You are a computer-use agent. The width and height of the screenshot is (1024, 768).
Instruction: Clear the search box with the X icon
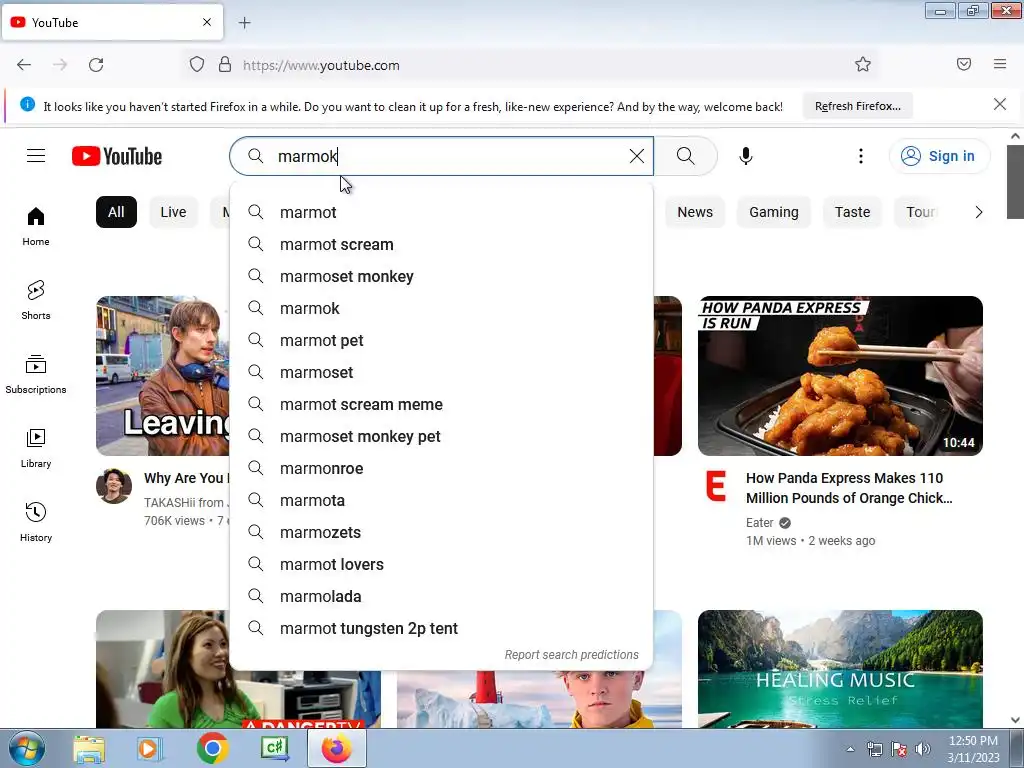[x=637, y=156]
